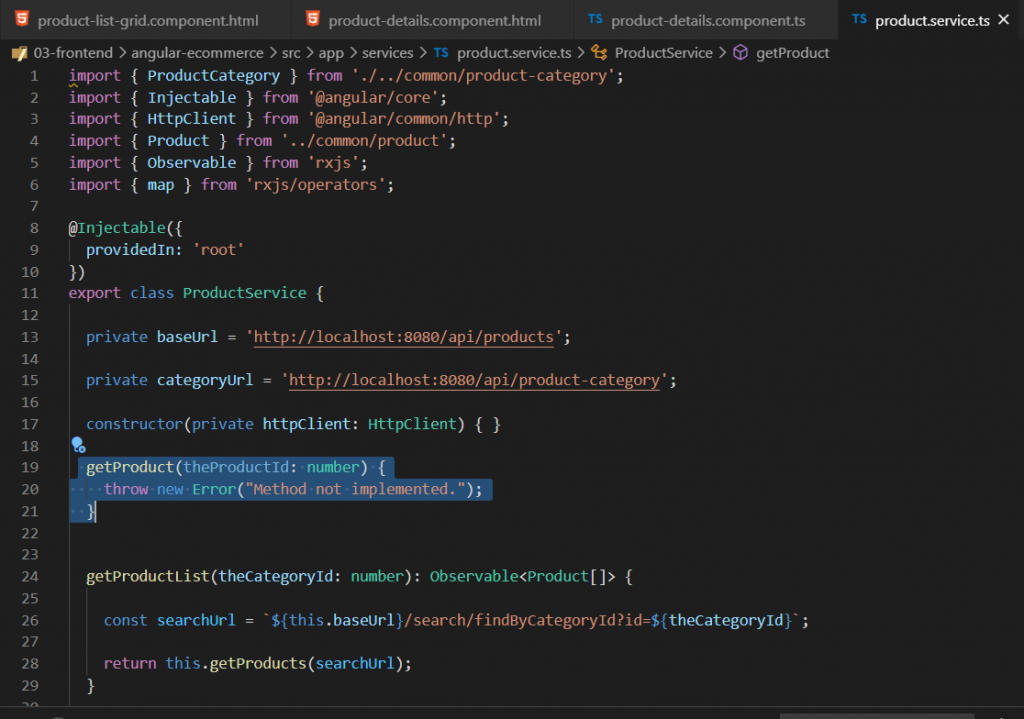Click class symbol icon in breadcrumb
The image size is (1024, 719).
pos(599,53)
